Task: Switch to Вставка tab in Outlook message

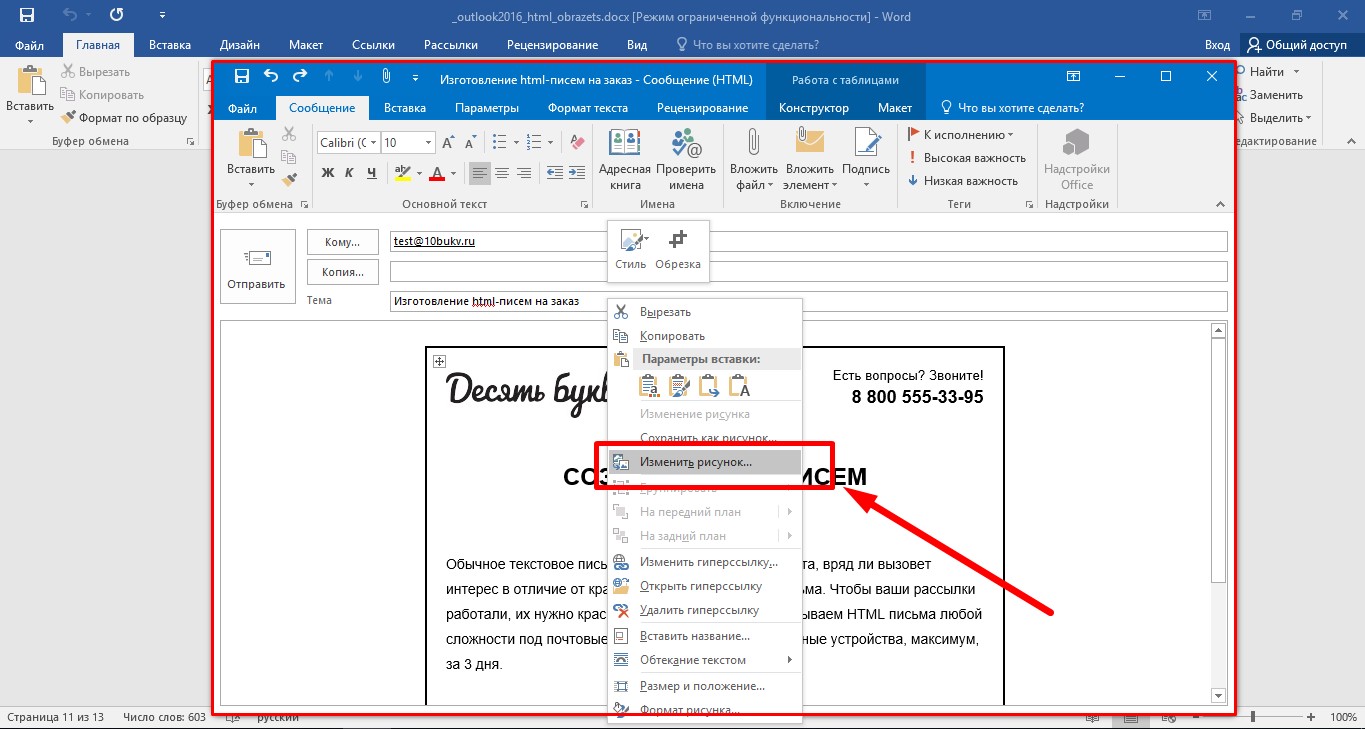Action: [x=405, y=108]
